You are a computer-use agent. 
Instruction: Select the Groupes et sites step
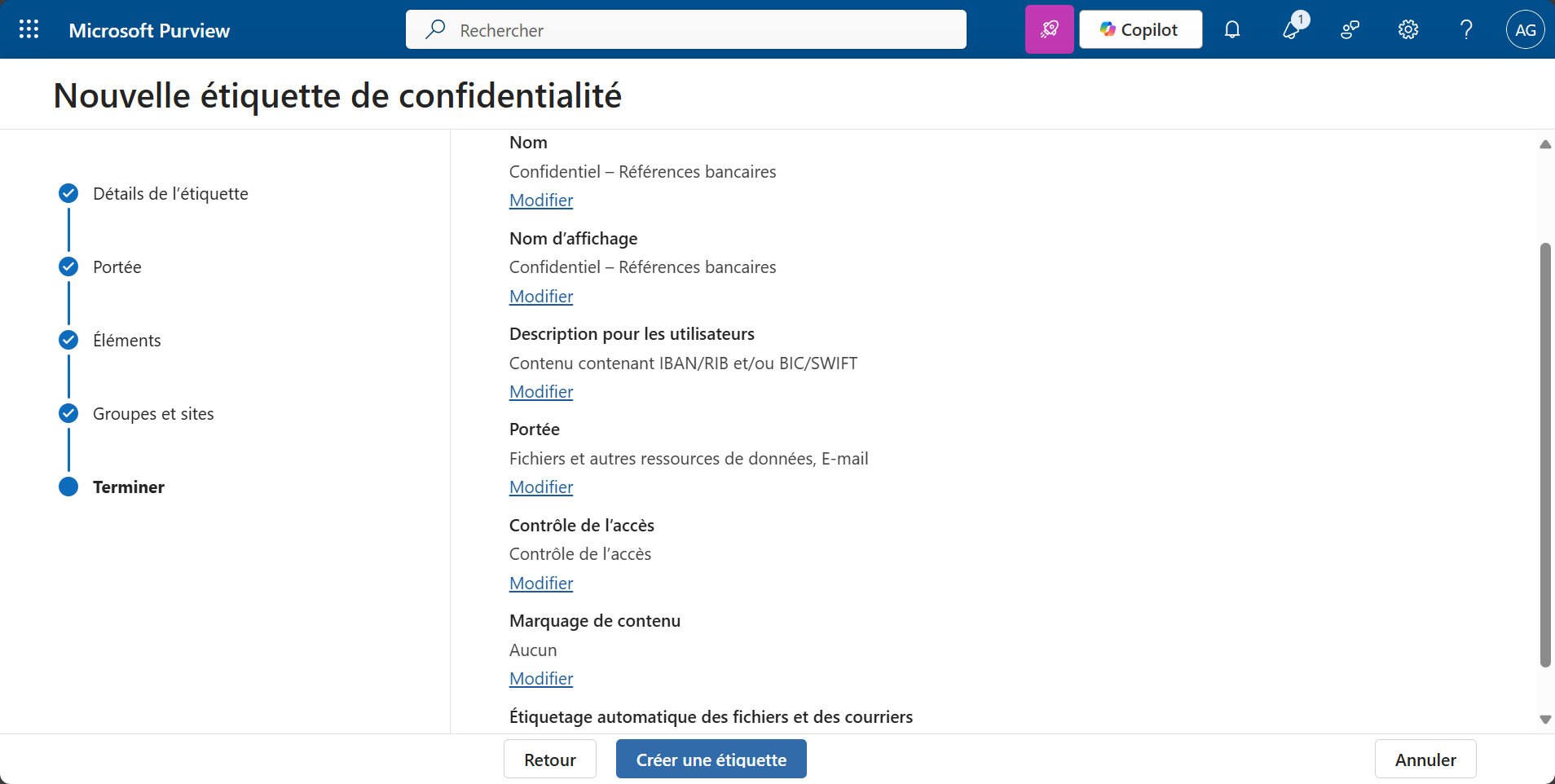pos(153,414)
